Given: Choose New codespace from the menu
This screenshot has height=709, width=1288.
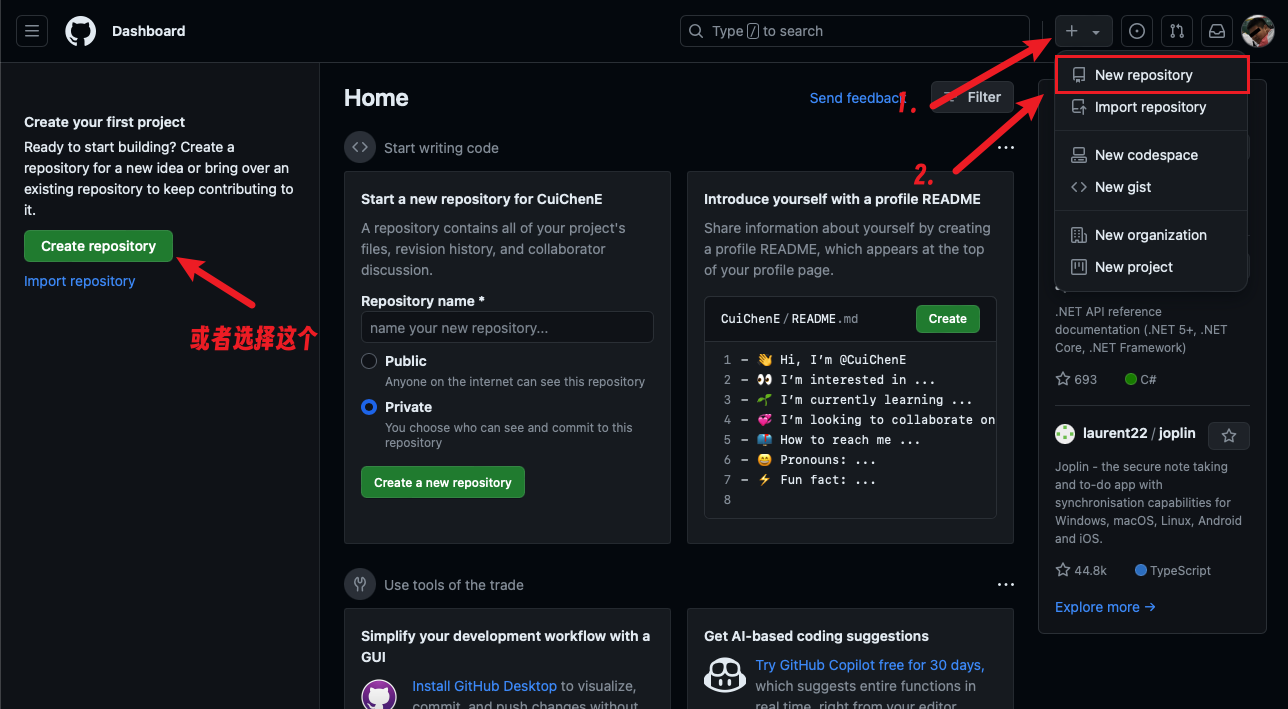Looking at the screenshot, I should [x=1151, y=155].
